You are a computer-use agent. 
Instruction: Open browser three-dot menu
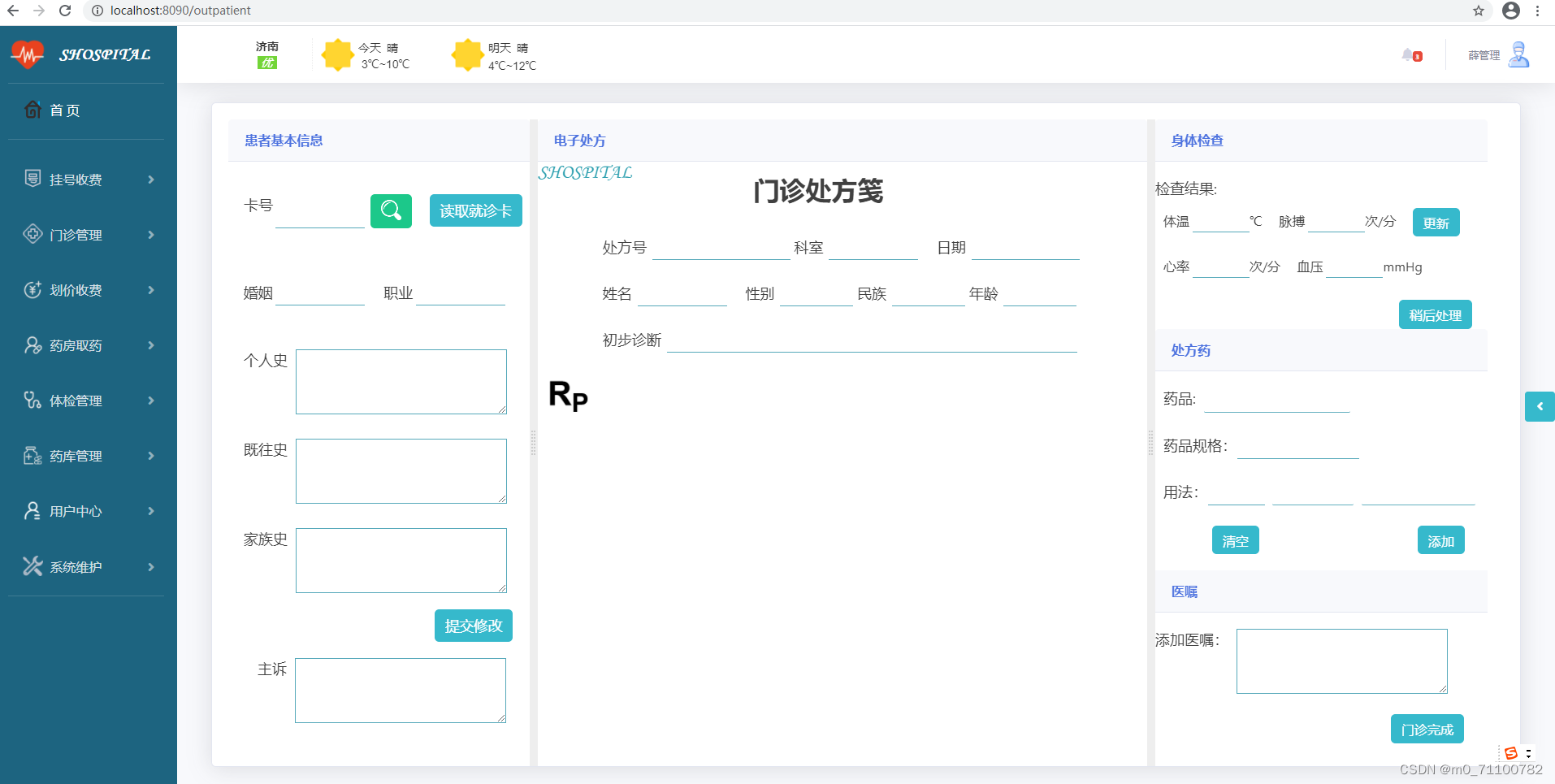[x=1538, y=11]
